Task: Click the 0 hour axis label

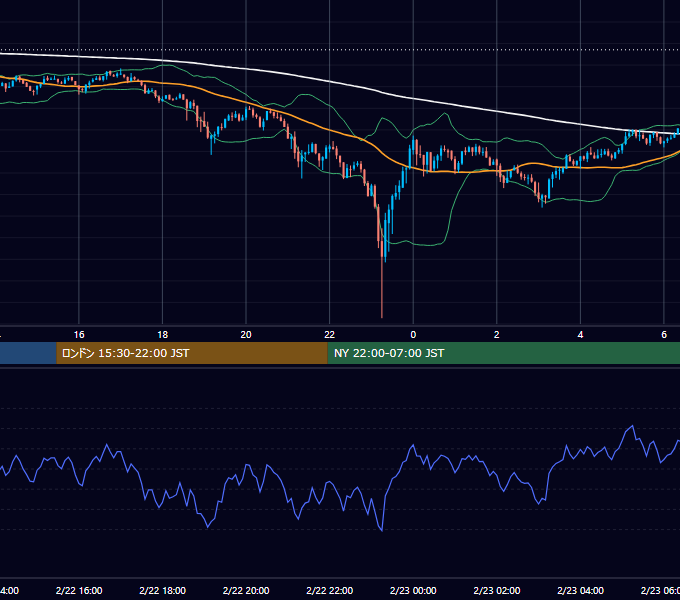Action: pos(413,335)
